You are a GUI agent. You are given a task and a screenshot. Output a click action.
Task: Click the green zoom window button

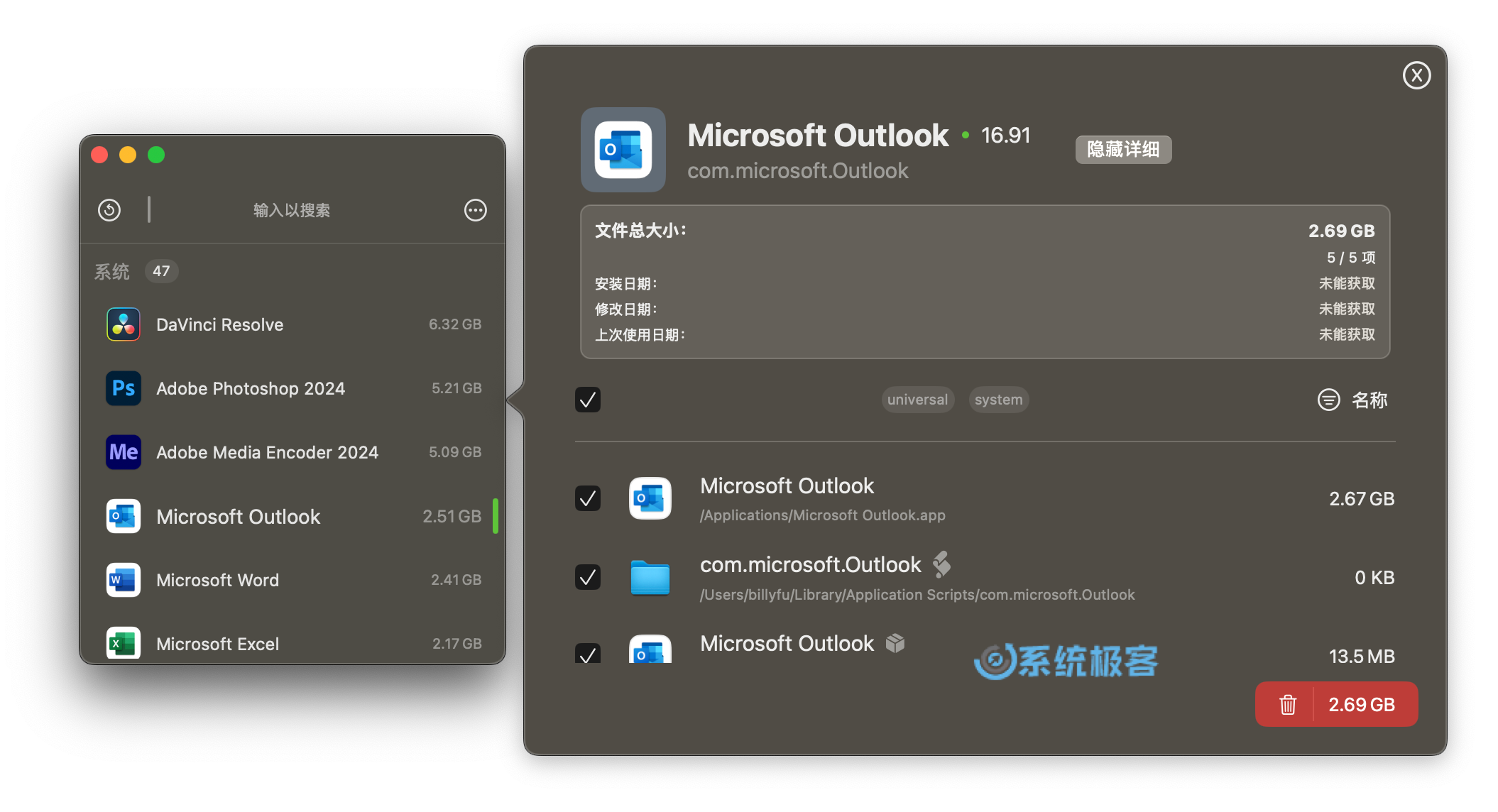coord(156,155)
